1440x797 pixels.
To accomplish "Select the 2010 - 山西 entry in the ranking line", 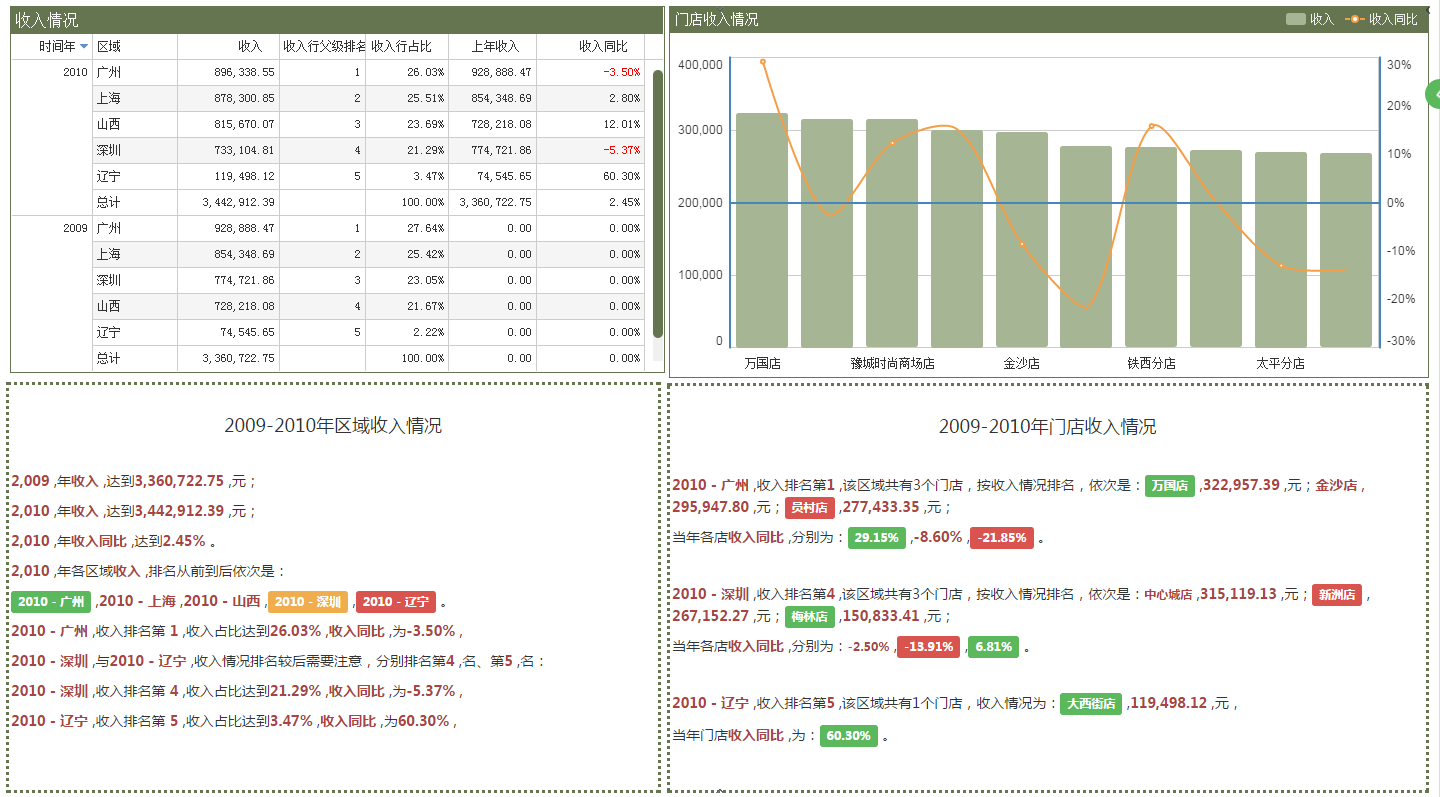I will pos(221,602).
